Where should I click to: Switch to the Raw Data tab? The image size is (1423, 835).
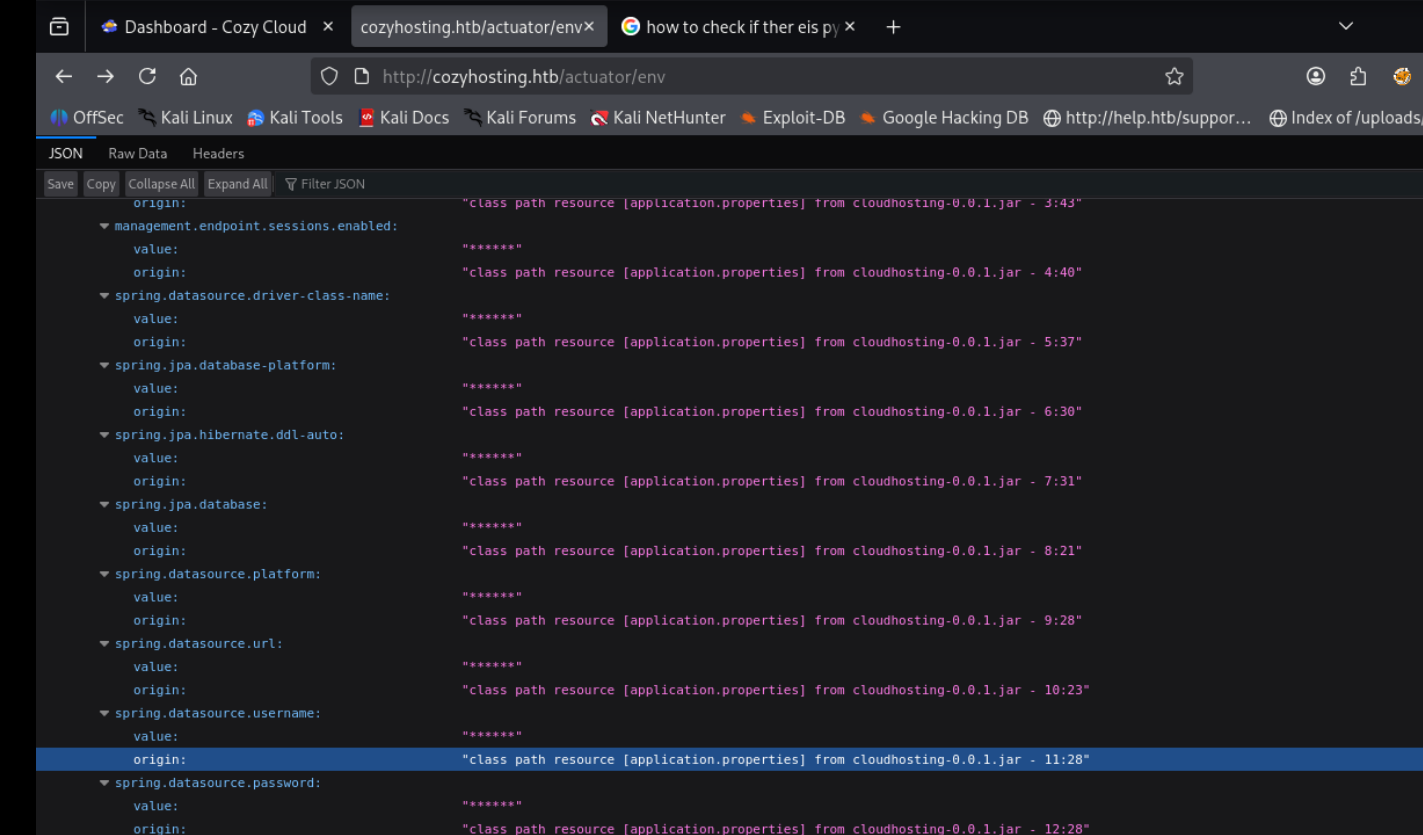point(137,153)
